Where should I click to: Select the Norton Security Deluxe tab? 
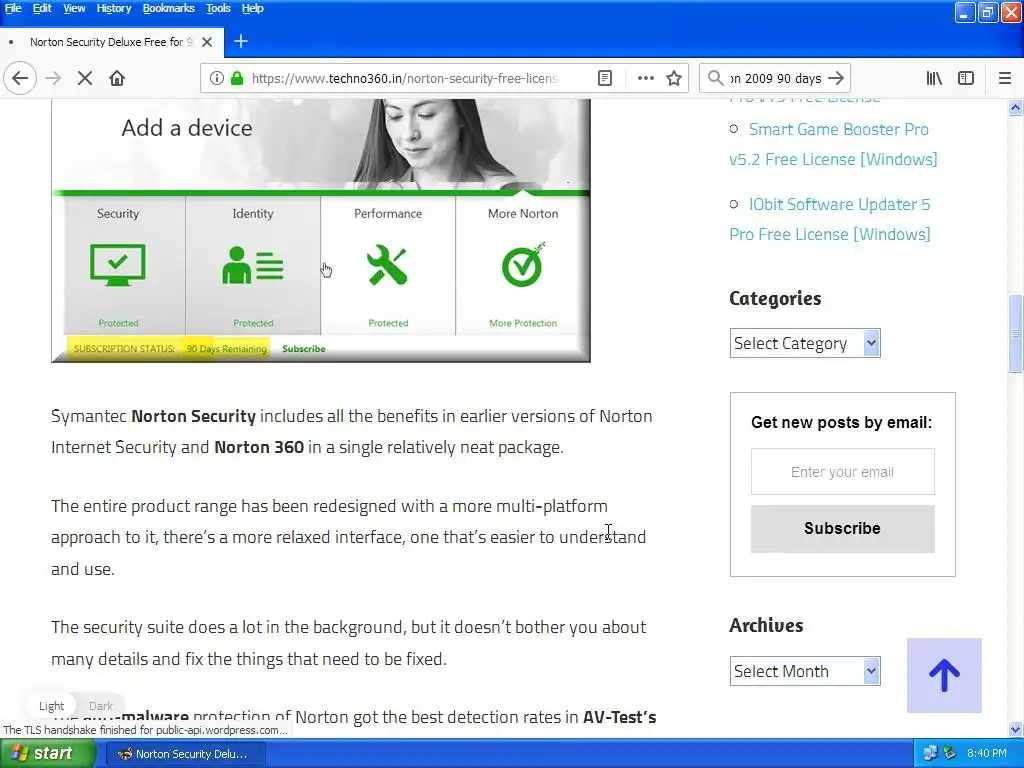point(112,42)
